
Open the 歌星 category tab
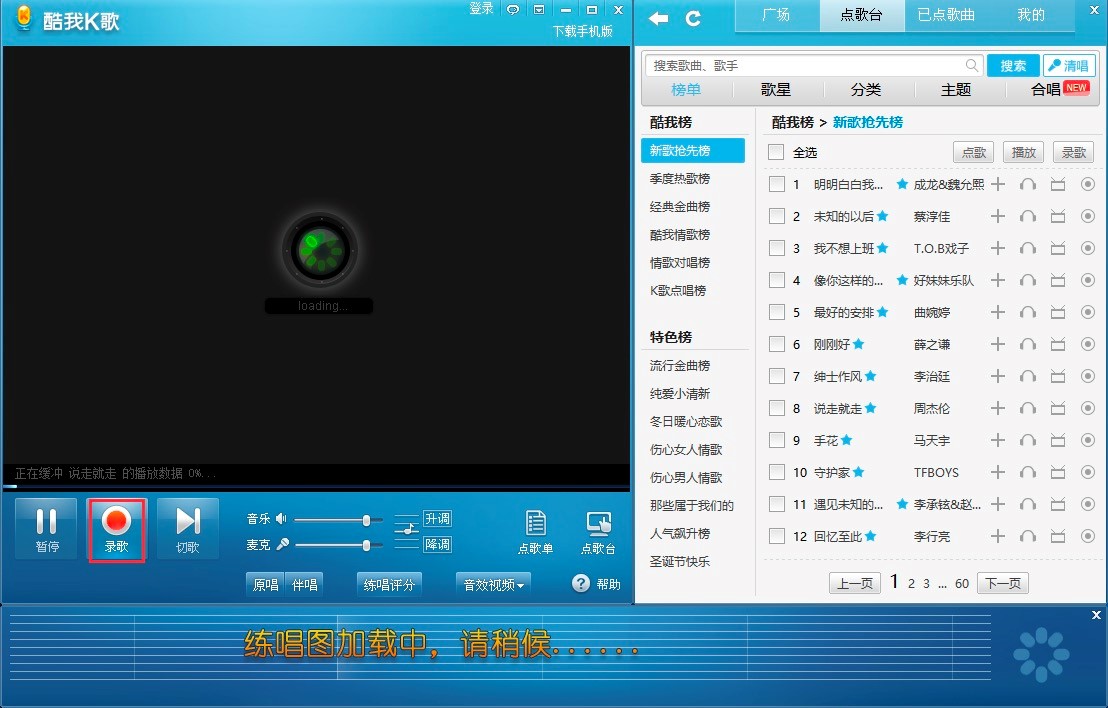[776, 89]
